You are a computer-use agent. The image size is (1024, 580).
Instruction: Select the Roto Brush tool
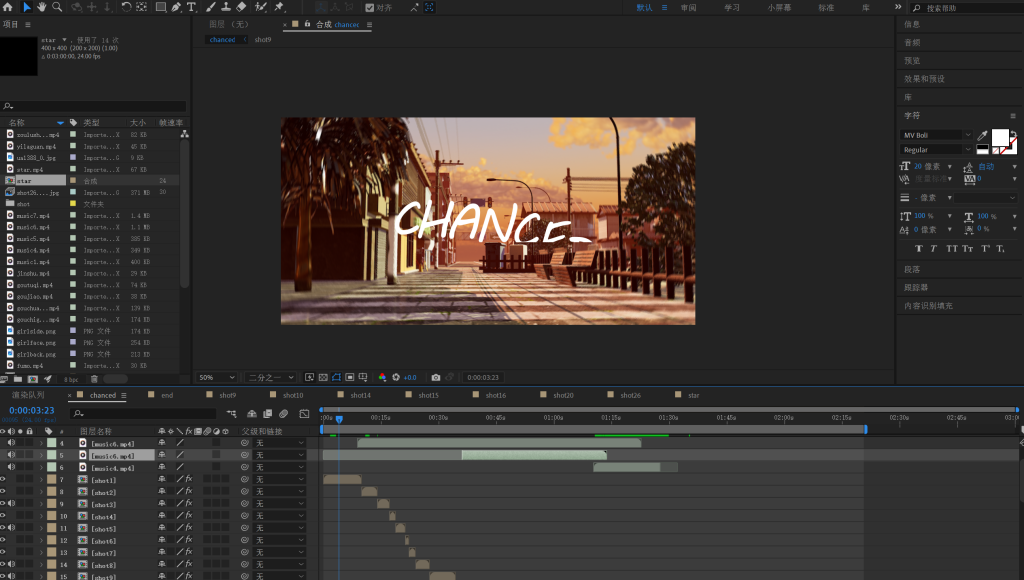[x=261, y=7]
